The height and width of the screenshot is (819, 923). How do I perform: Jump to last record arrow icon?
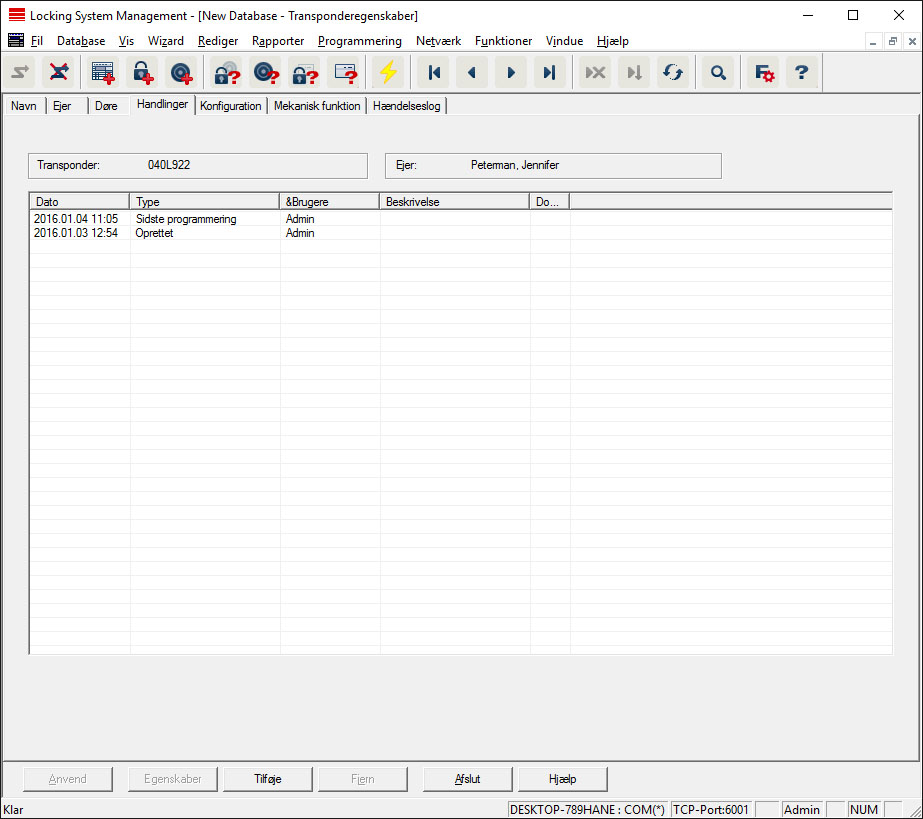click(x=549, y=72)
